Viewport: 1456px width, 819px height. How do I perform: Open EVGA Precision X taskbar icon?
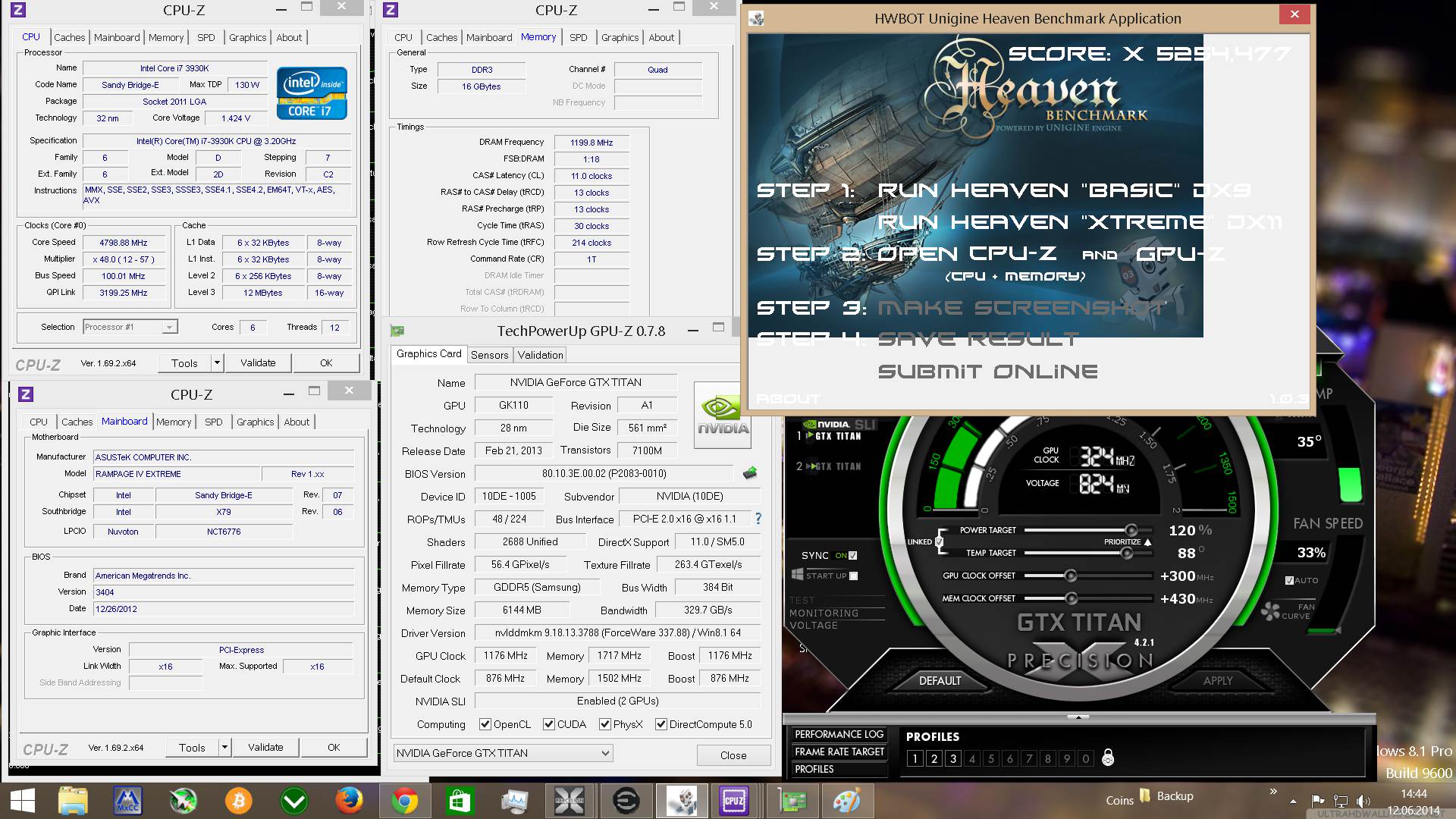(x=570, y=801)
